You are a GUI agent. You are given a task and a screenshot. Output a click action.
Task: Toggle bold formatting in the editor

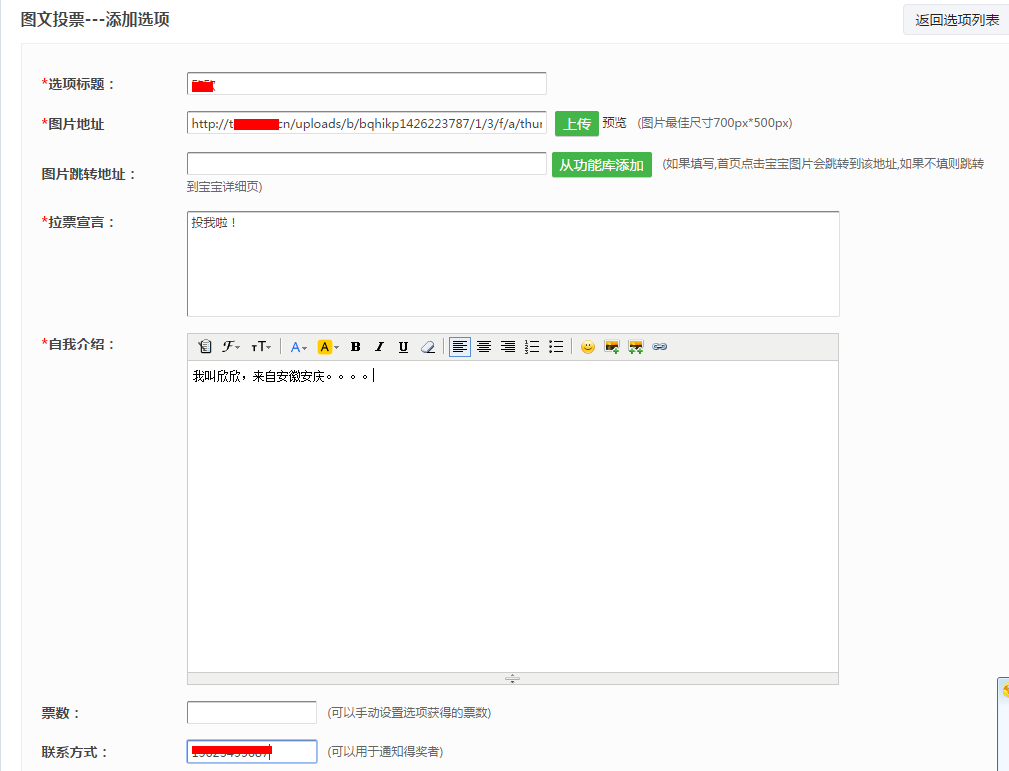[x=355, y=347]
